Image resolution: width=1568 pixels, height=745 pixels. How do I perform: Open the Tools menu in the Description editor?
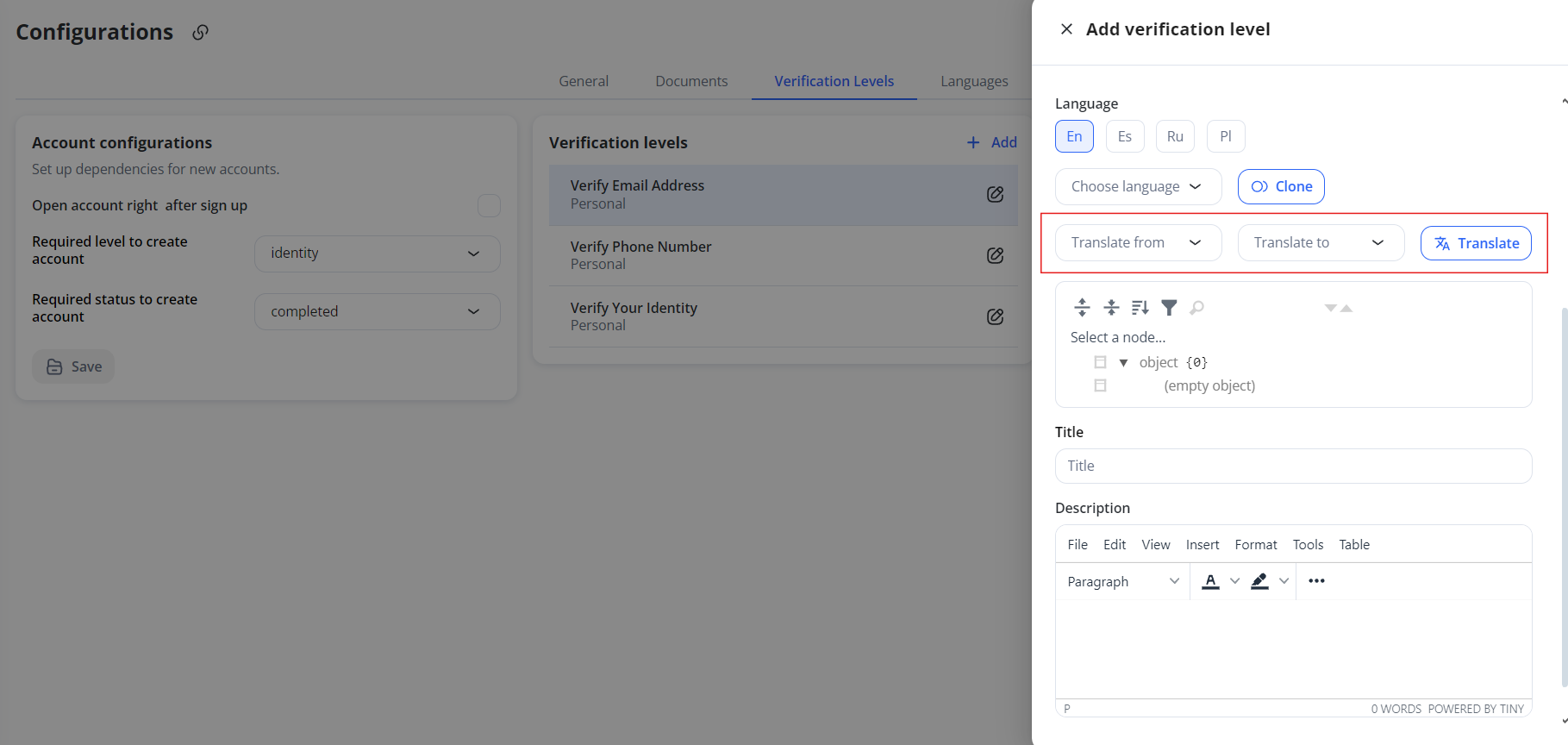point(1308,544)
